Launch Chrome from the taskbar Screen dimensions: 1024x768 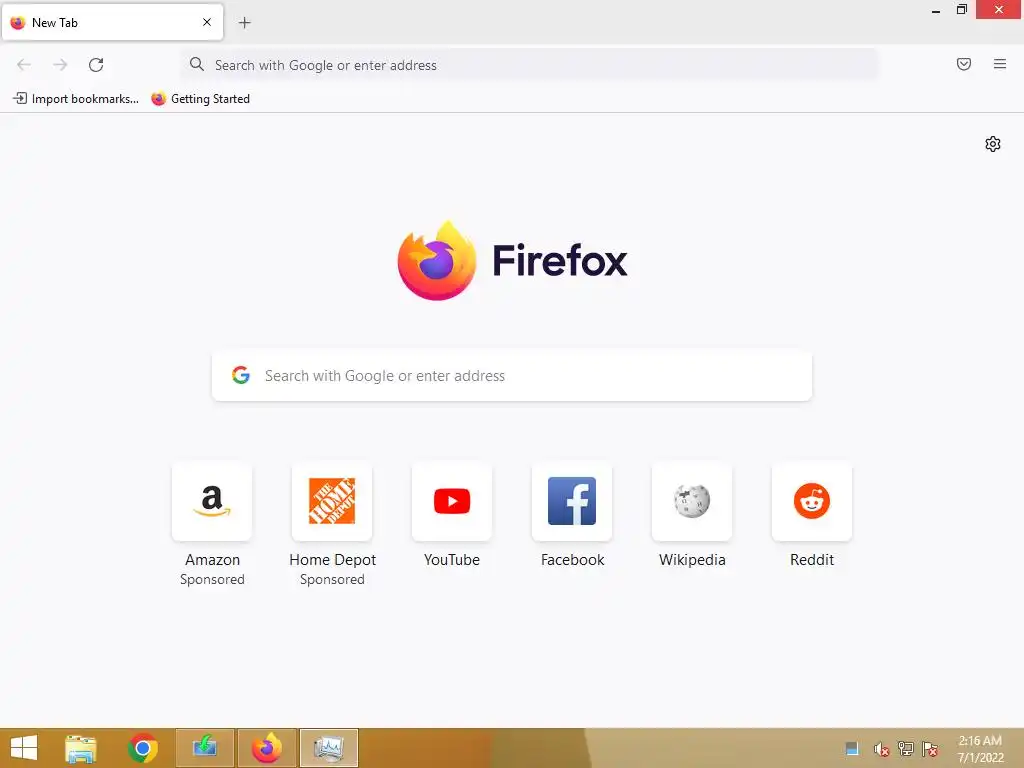[143, 748]
